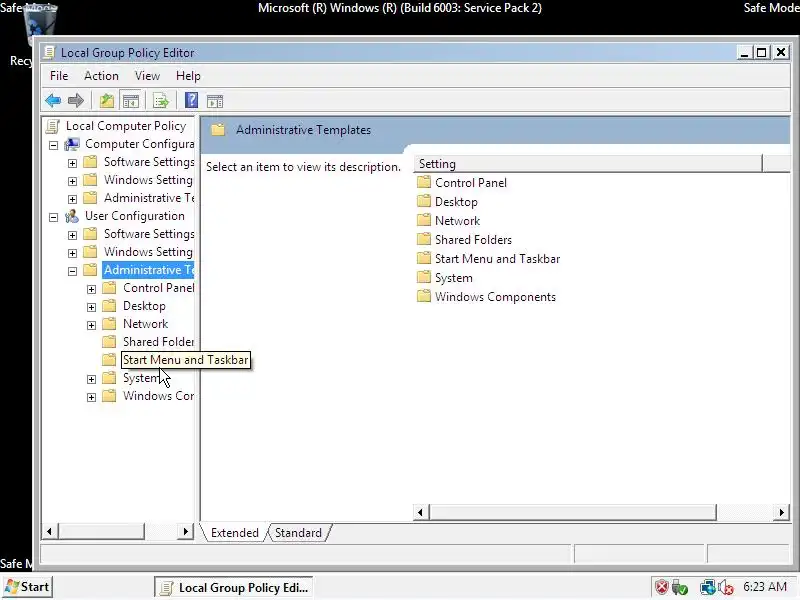
Task: Click the Back arrow toolbar icon
Action: click(53, 101)
